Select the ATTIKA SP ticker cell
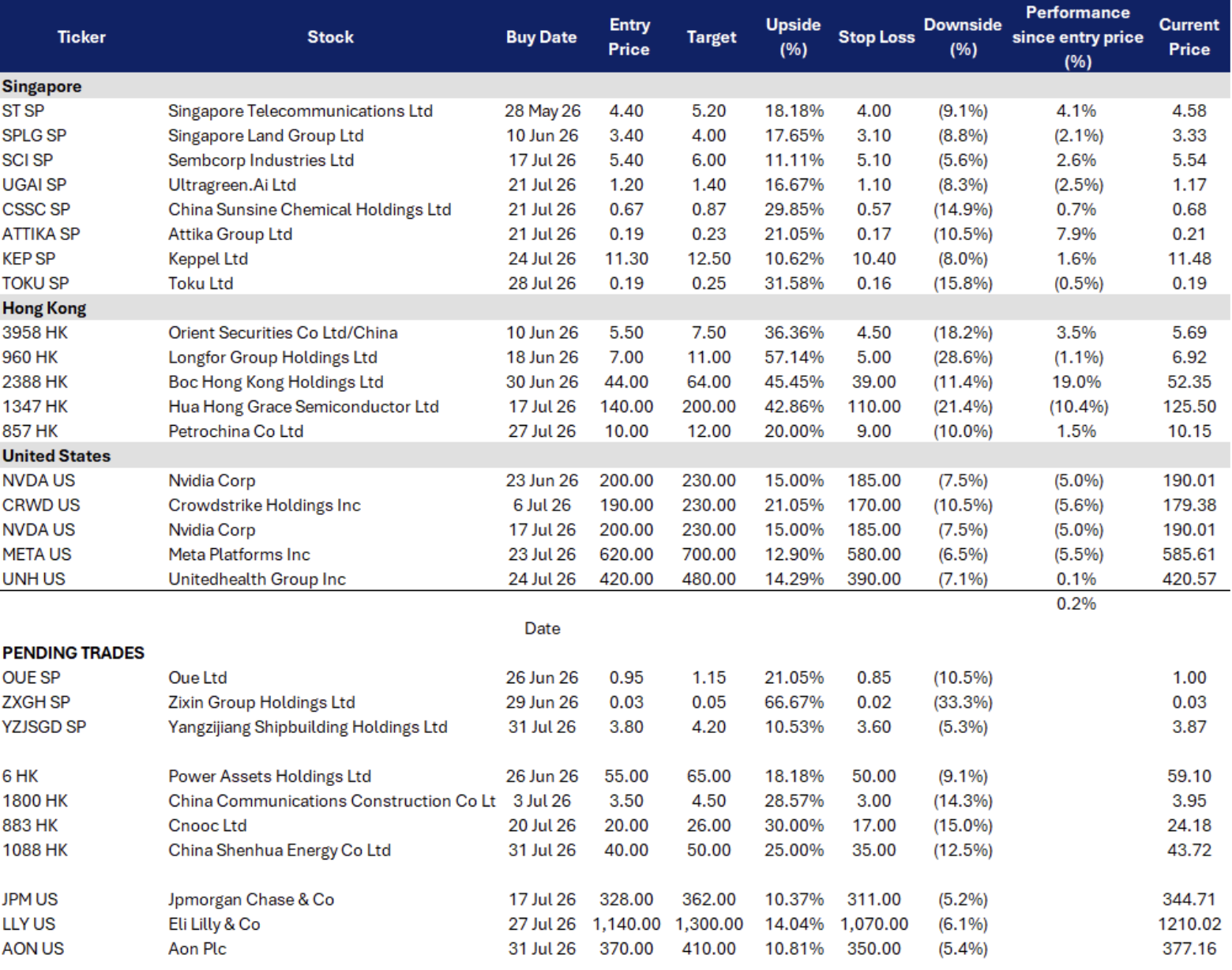Viewport: 1232px width, 970px height. click(x=41, y=234)
